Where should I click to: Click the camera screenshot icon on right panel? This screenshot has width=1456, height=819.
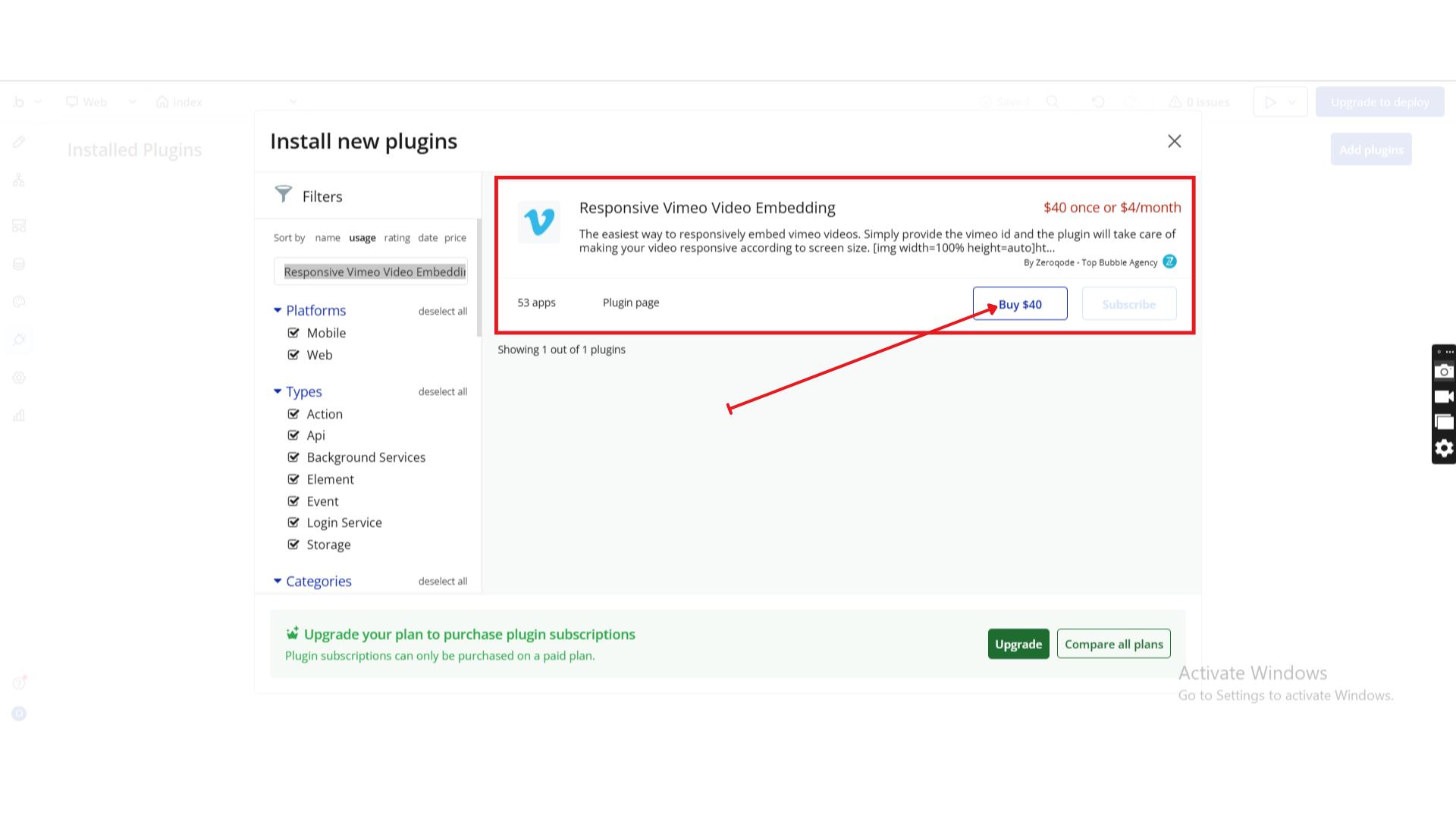pos(1444,372)
